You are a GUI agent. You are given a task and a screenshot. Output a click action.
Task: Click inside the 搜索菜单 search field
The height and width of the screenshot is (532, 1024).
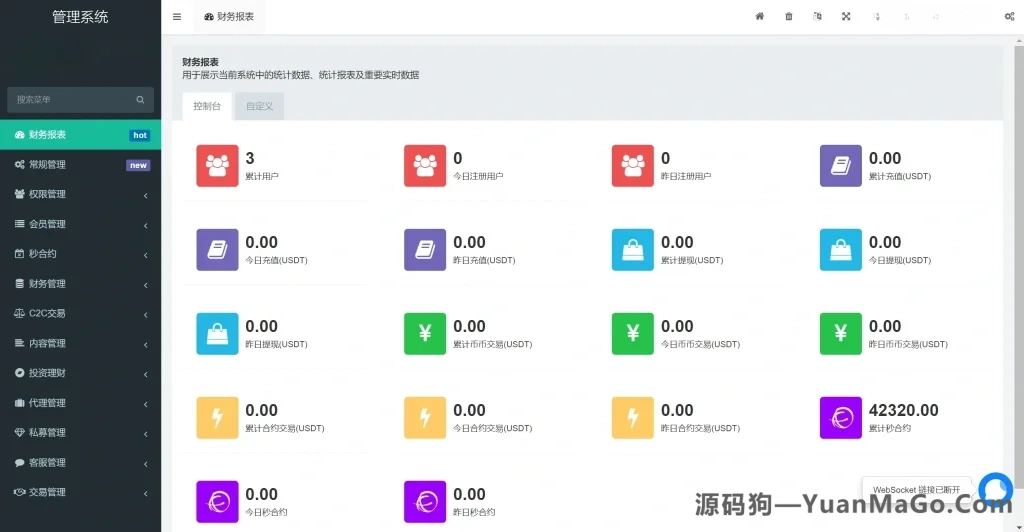[80, 100]
